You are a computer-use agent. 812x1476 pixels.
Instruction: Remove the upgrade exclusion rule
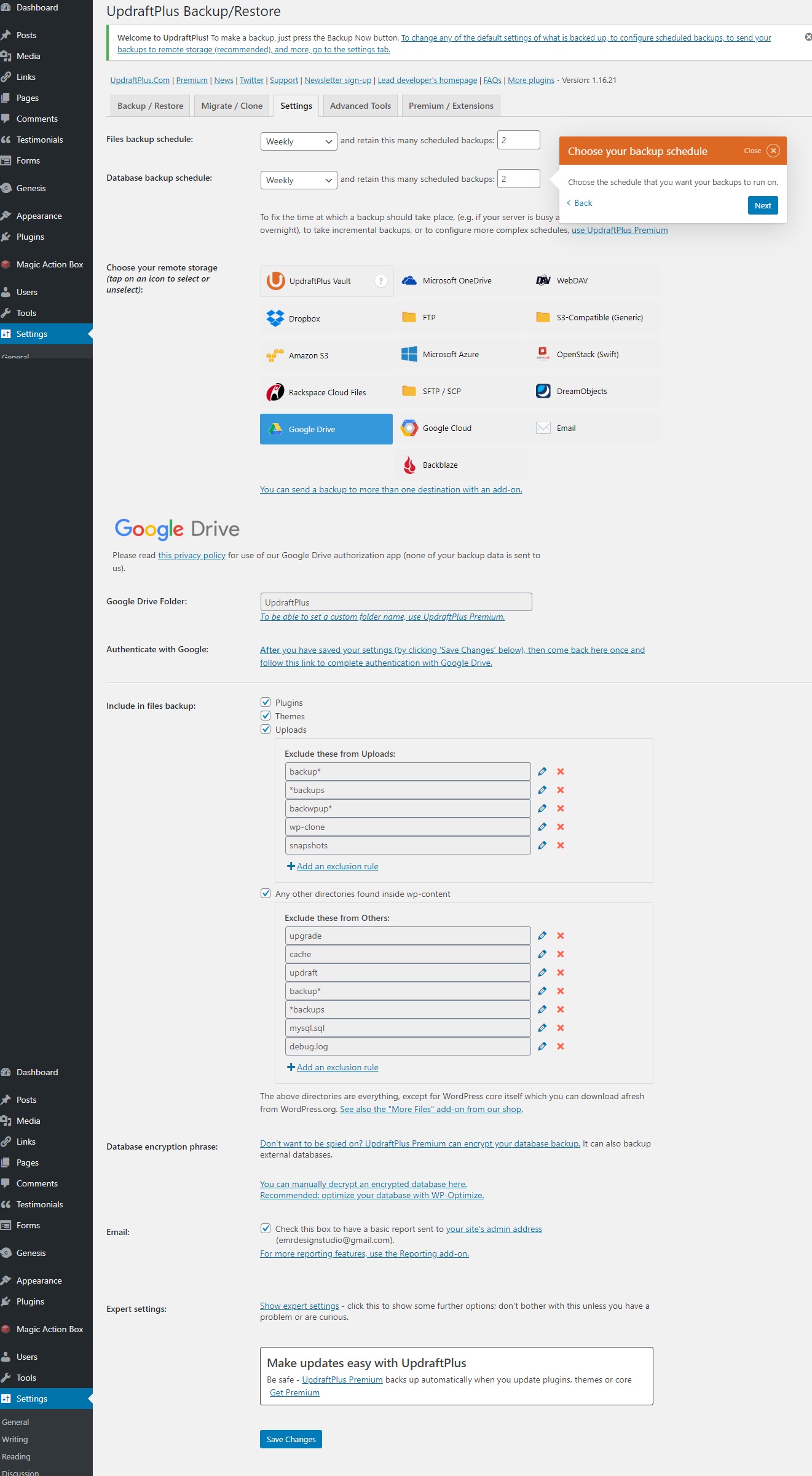pos(561,936)
